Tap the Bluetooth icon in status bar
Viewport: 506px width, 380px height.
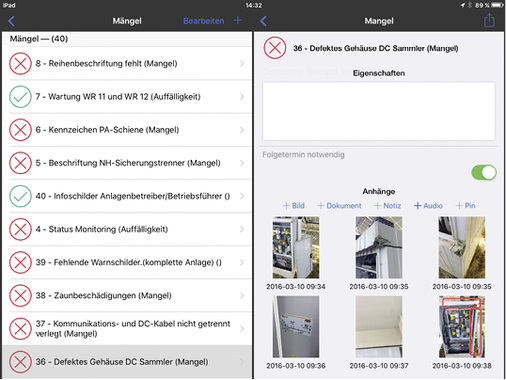469,5
